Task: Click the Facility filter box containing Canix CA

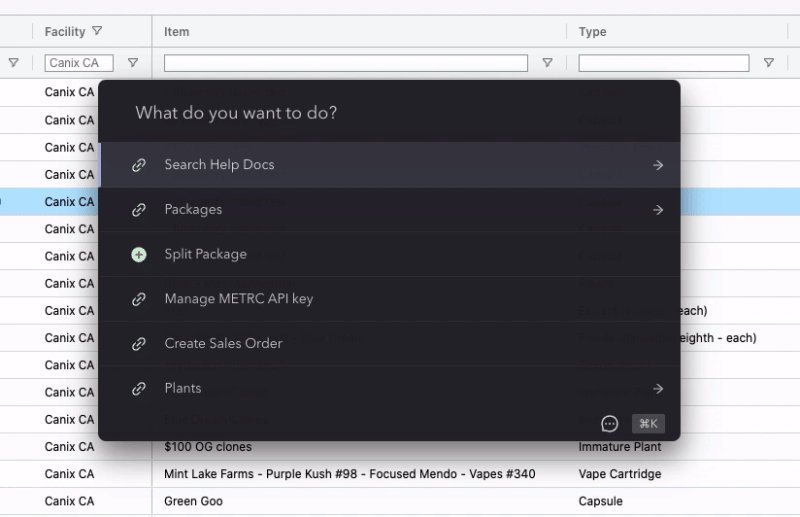Action: [79, 63]
